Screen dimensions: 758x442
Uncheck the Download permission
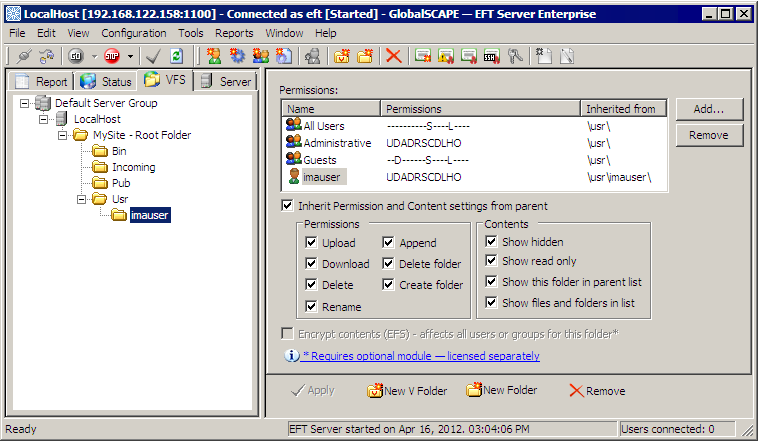pos(311,264)
